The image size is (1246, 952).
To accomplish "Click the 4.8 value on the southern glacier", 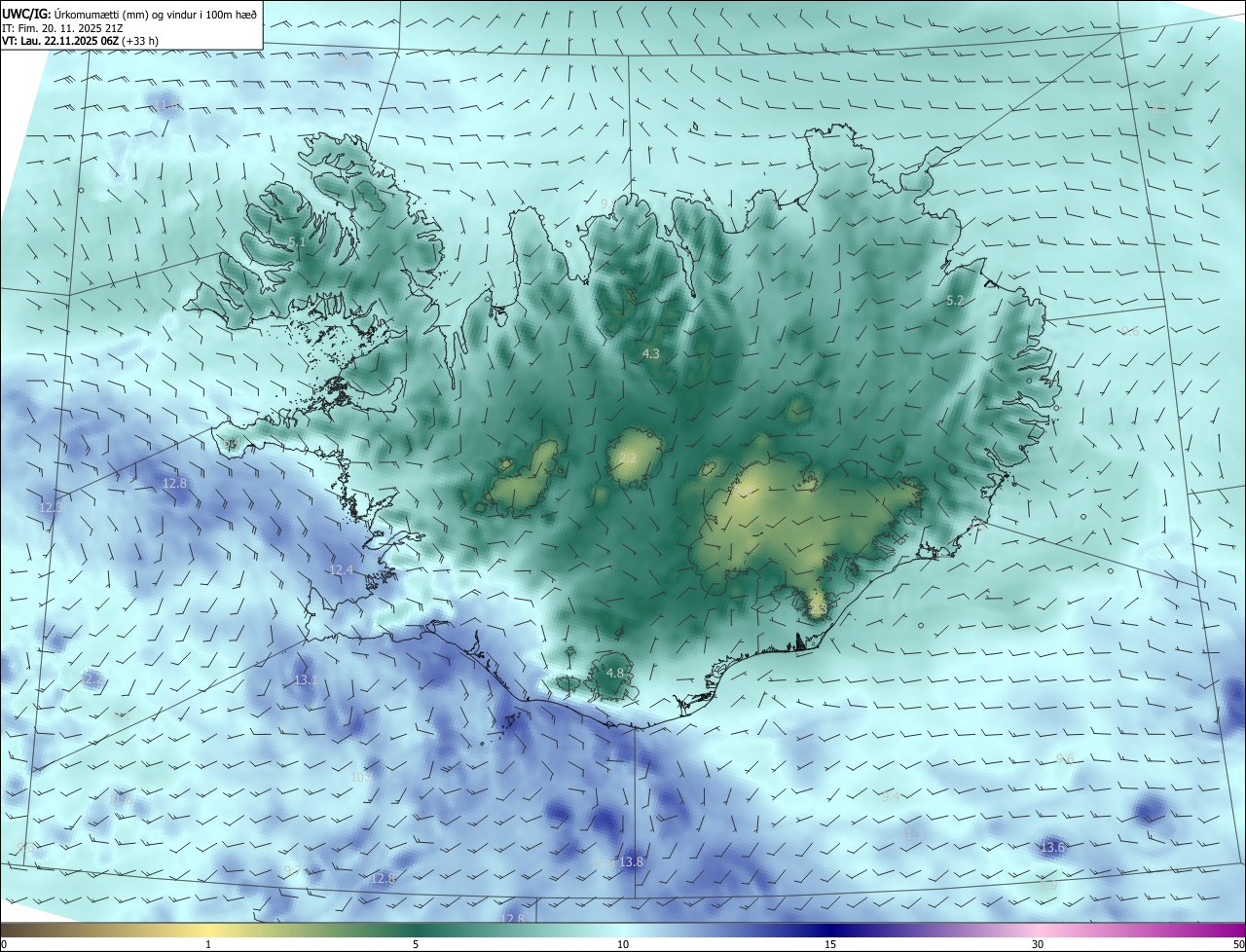I will click(x=615, y=673).
